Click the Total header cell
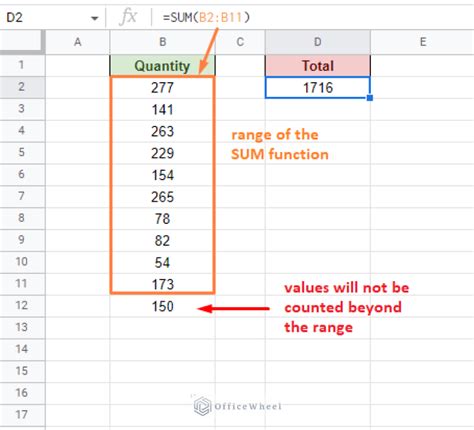The height and width of the screenshot is (430, 474). tap(318, 66)
